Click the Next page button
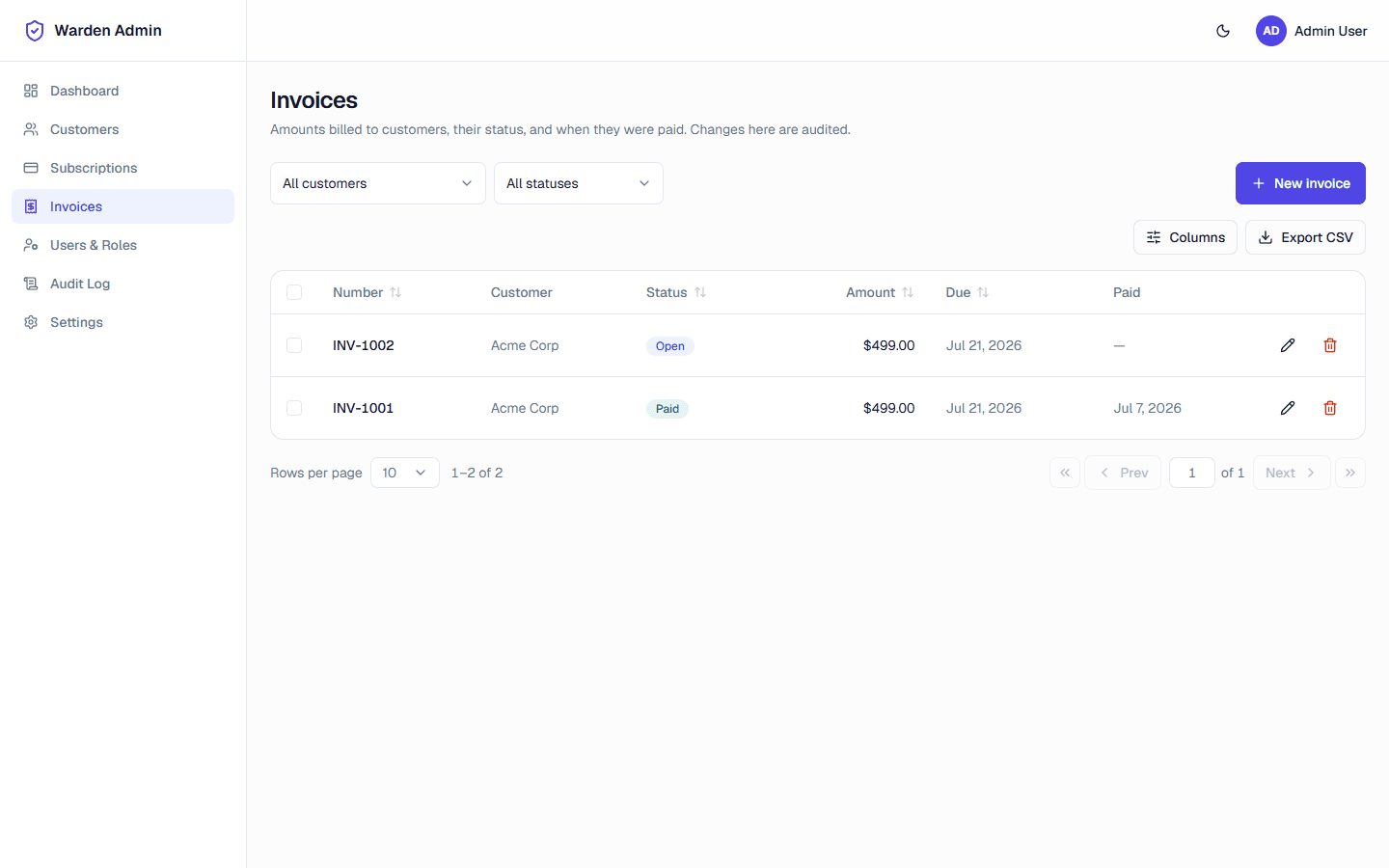Screen dimensions: 1389x868 pyautogui.click(x=1292, y=473)
